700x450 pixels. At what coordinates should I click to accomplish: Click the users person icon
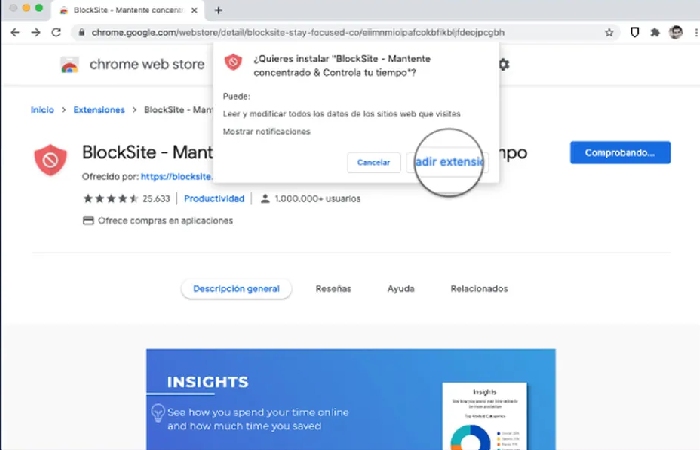click(x=265, y=199)
